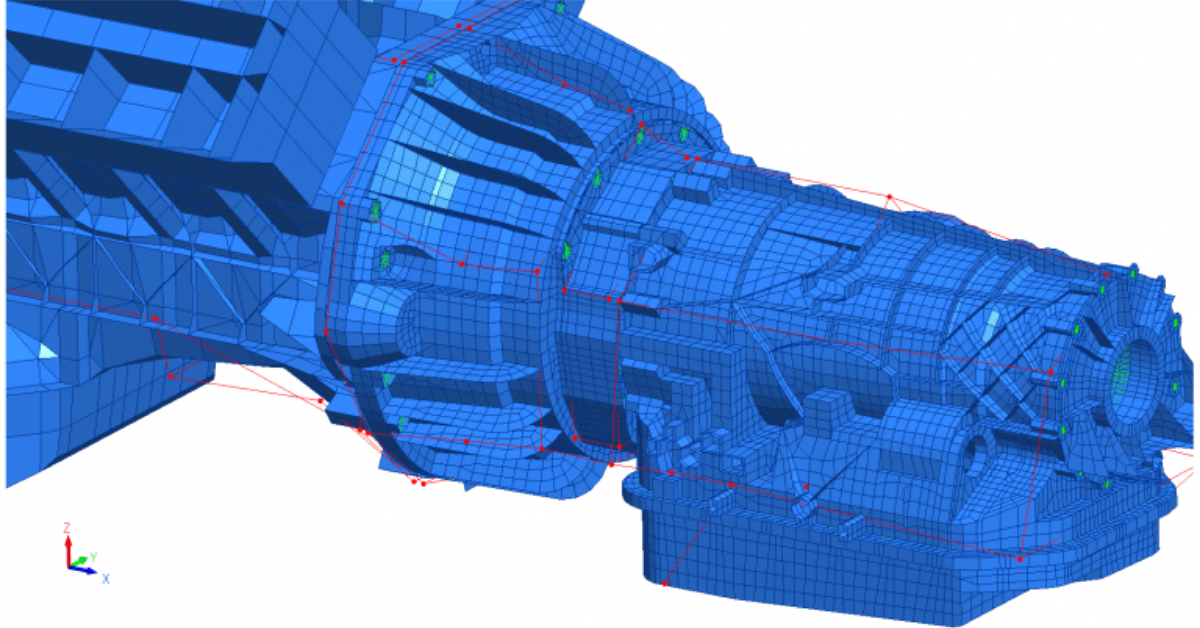1200x628 pixels.
Task: Select the Y label on the triad
Action: coord(95,556)
